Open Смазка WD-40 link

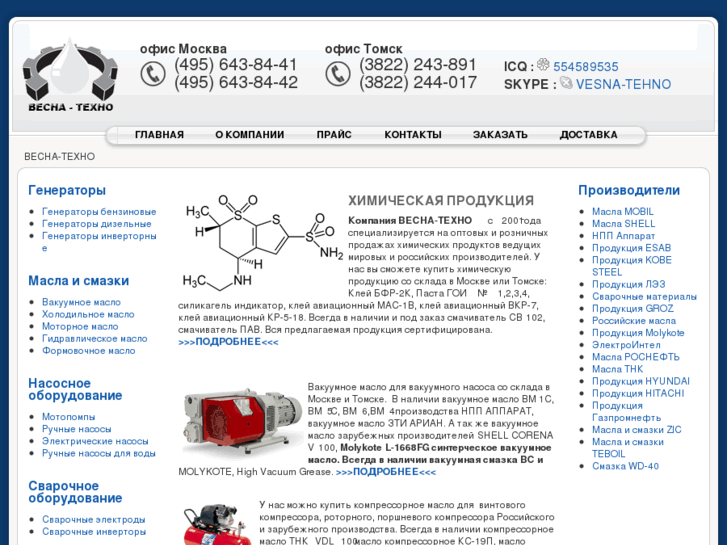tap(625, 466)
